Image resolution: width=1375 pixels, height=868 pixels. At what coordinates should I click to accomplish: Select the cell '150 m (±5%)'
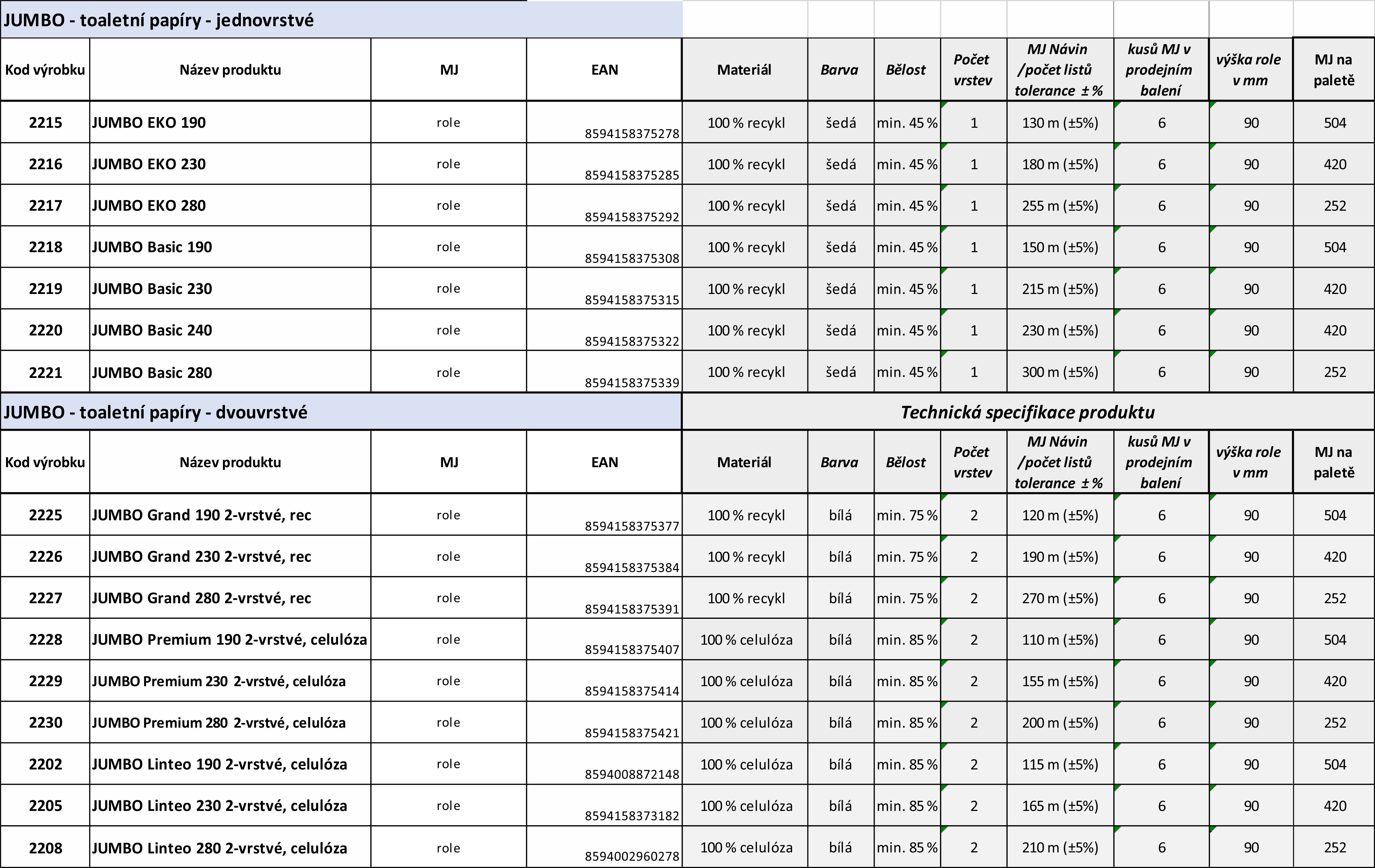pyautogui.click(x=1060, y=247)
